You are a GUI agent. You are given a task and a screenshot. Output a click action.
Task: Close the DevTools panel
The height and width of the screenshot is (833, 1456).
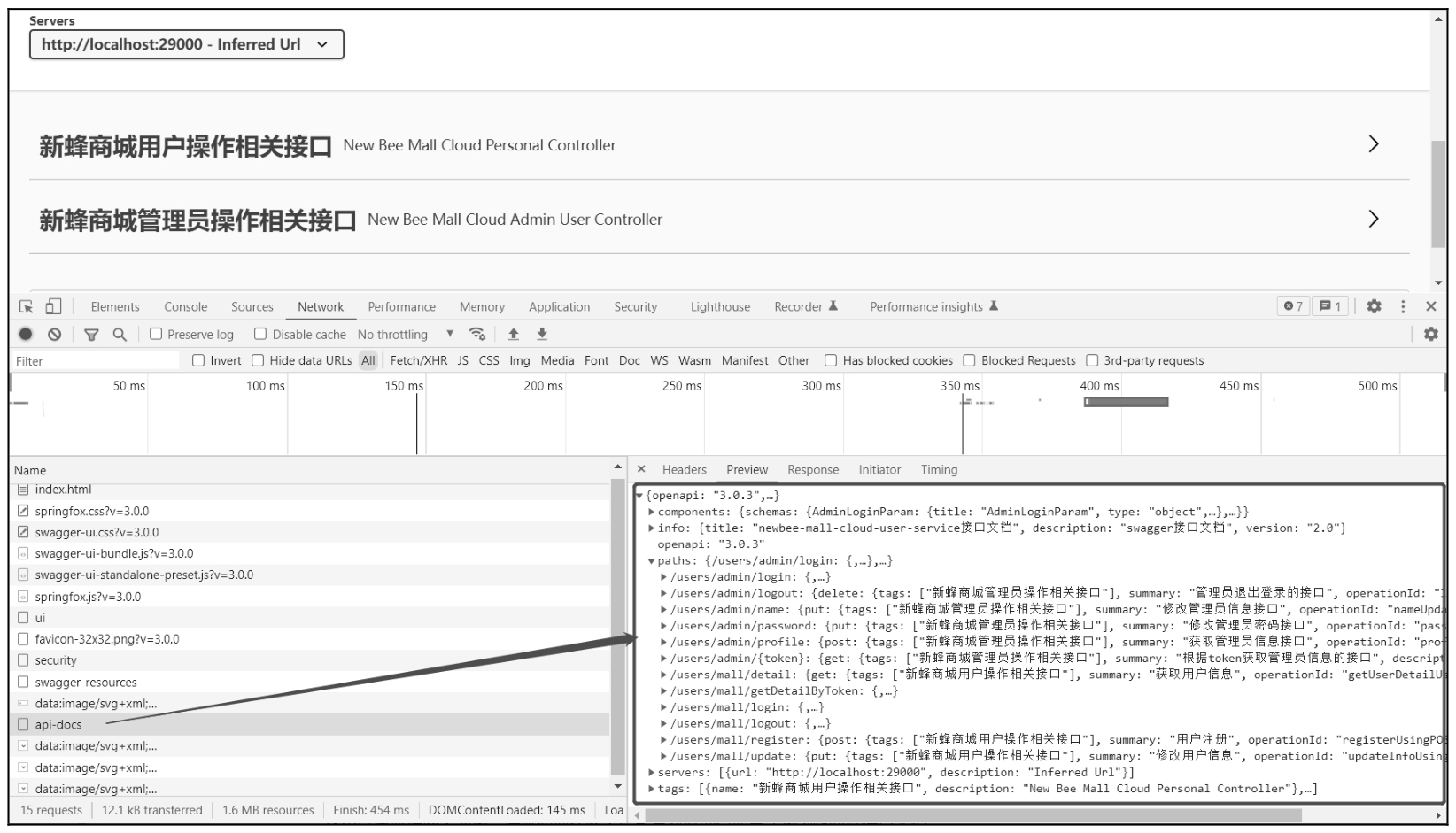[x=1430, y=306]
